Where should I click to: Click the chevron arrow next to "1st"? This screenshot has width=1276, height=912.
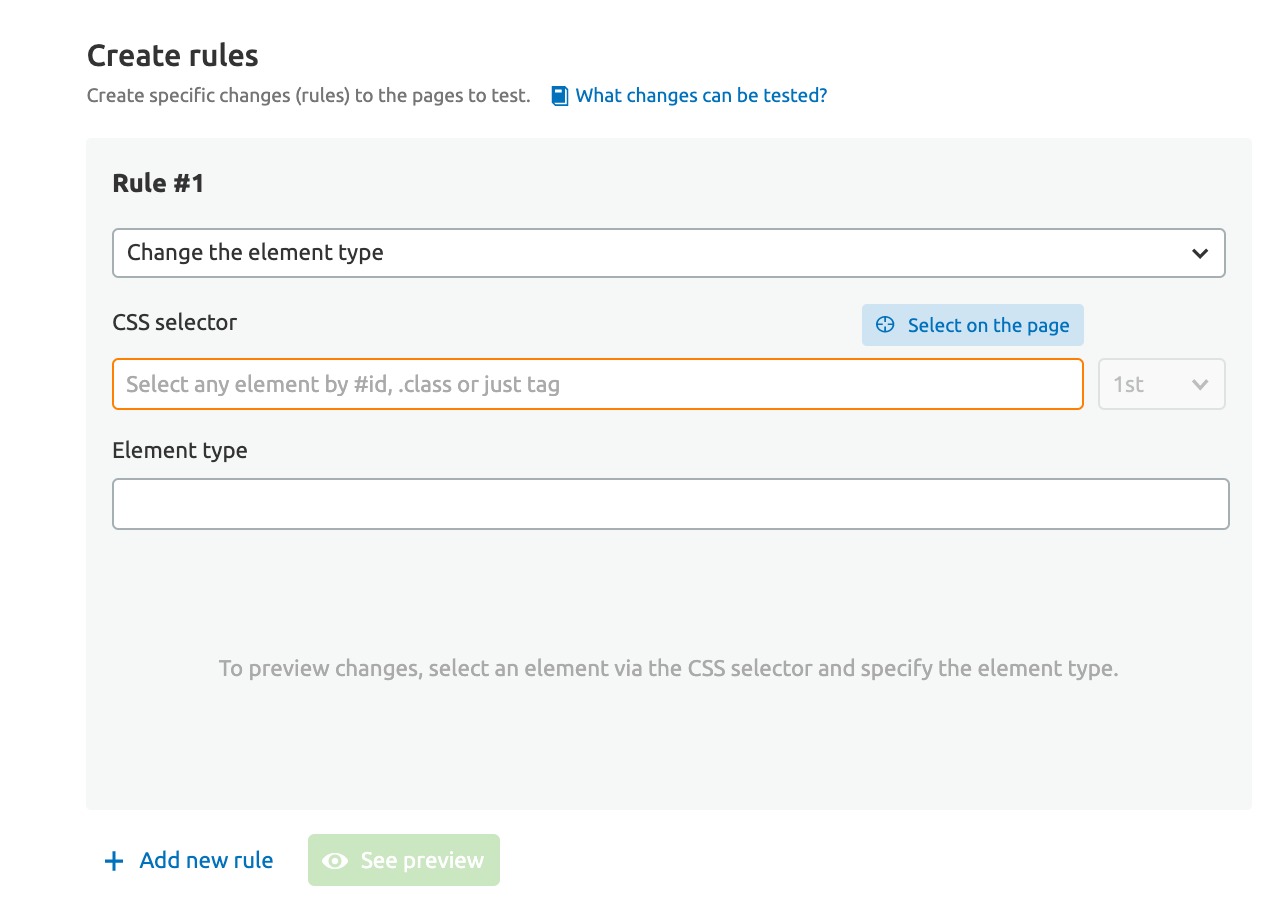[x=1200, y=385]
